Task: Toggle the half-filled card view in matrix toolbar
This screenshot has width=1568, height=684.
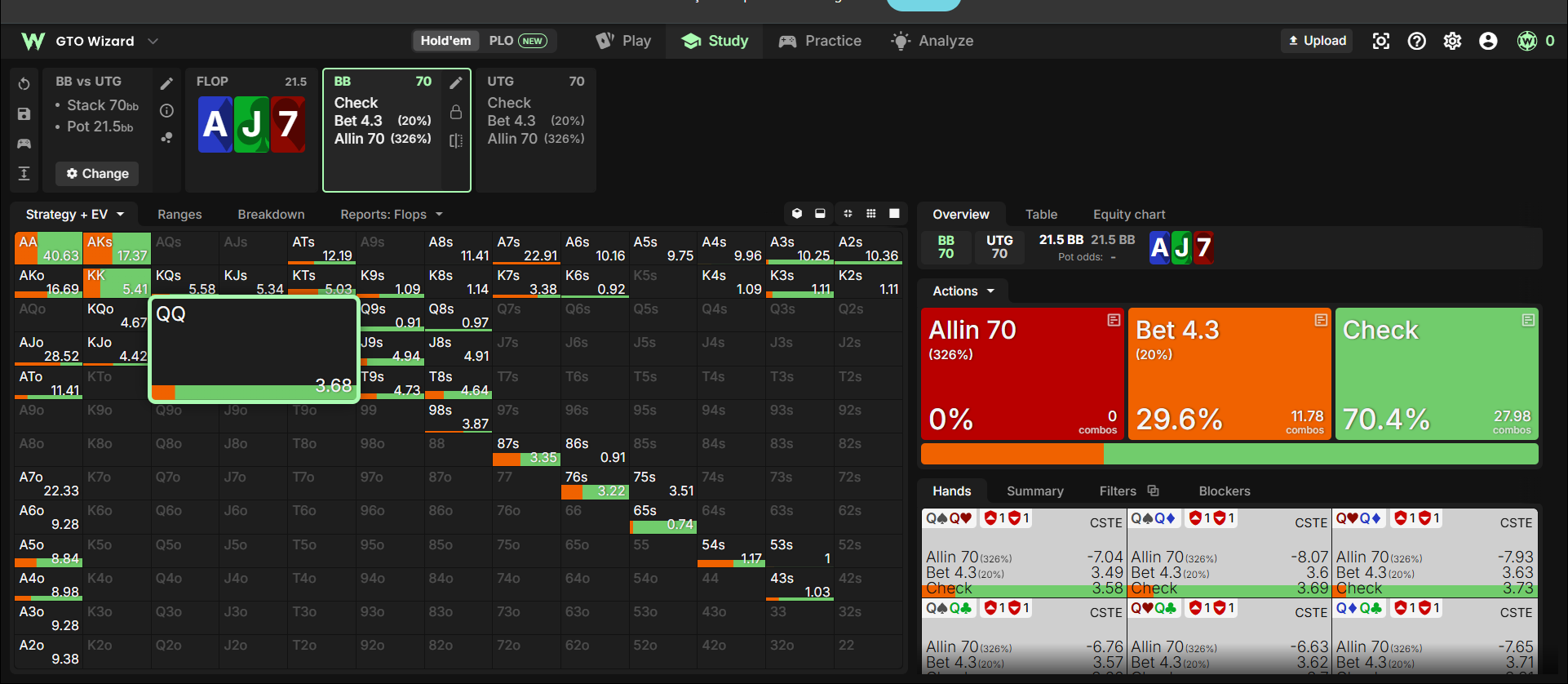Action: tap(820, 214)
